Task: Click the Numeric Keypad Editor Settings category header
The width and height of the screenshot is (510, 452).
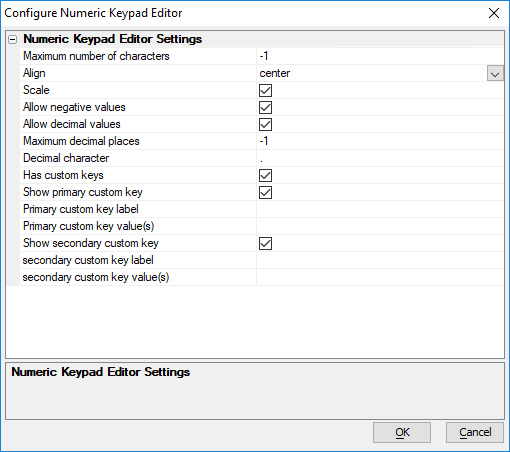Action: [112, 39]
